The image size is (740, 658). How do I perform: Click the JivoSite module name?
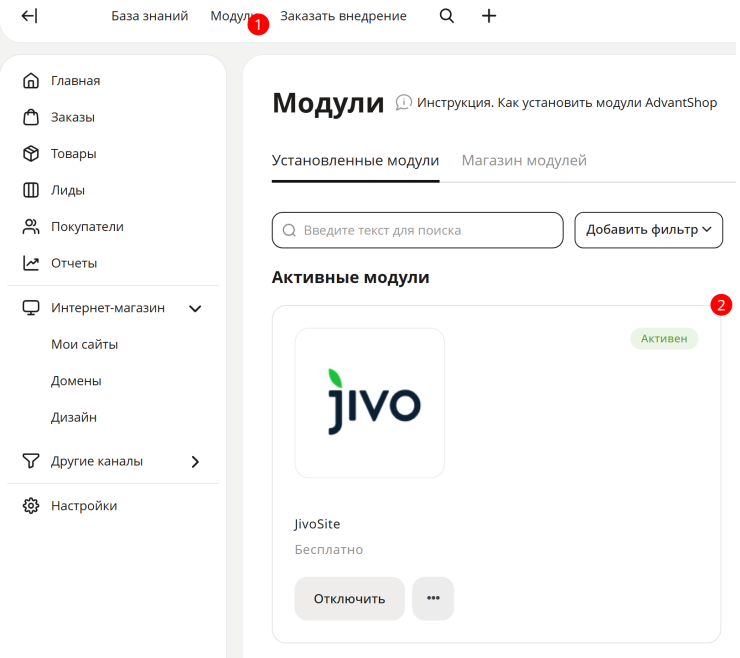coord(317,524)
